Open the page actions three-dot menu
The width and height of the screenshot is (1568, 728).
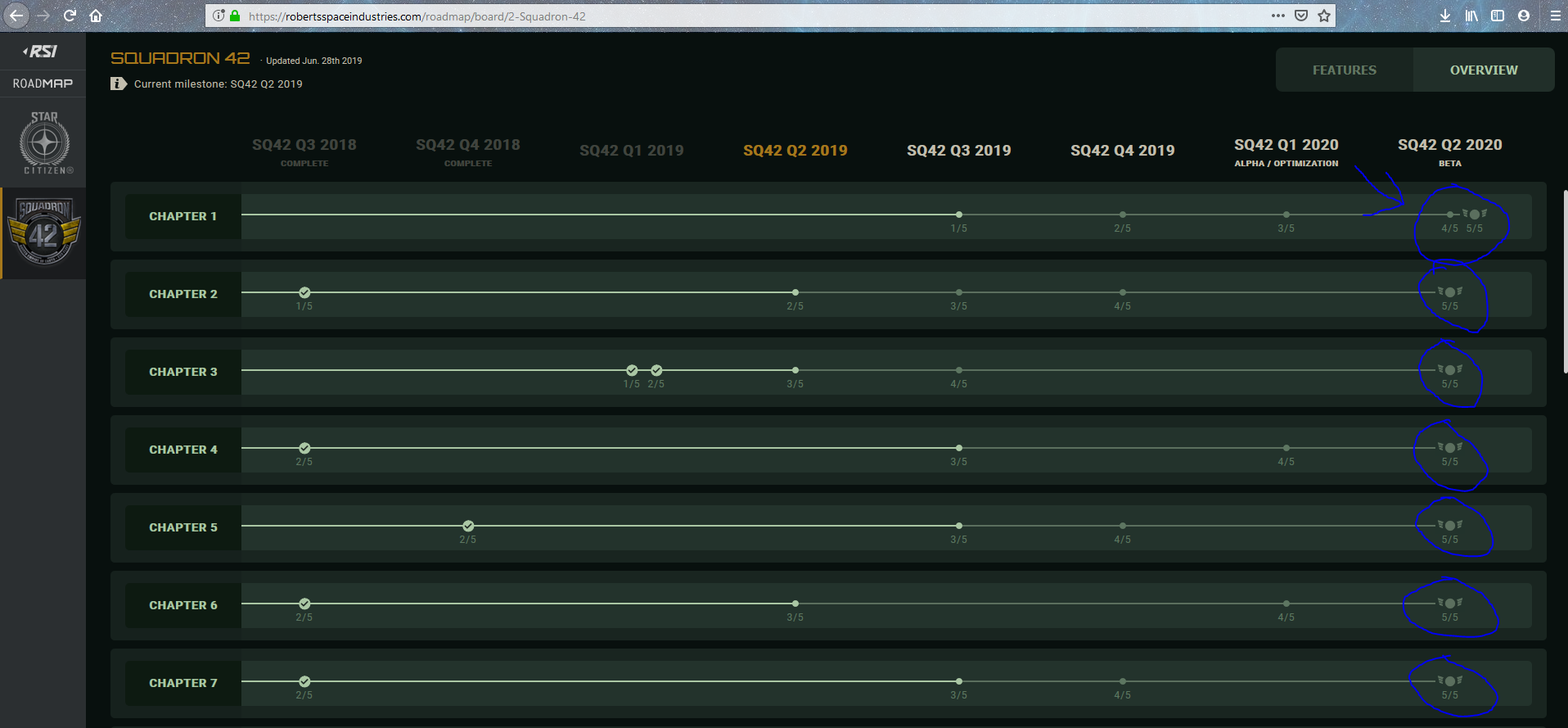(x=1277, y=16)
